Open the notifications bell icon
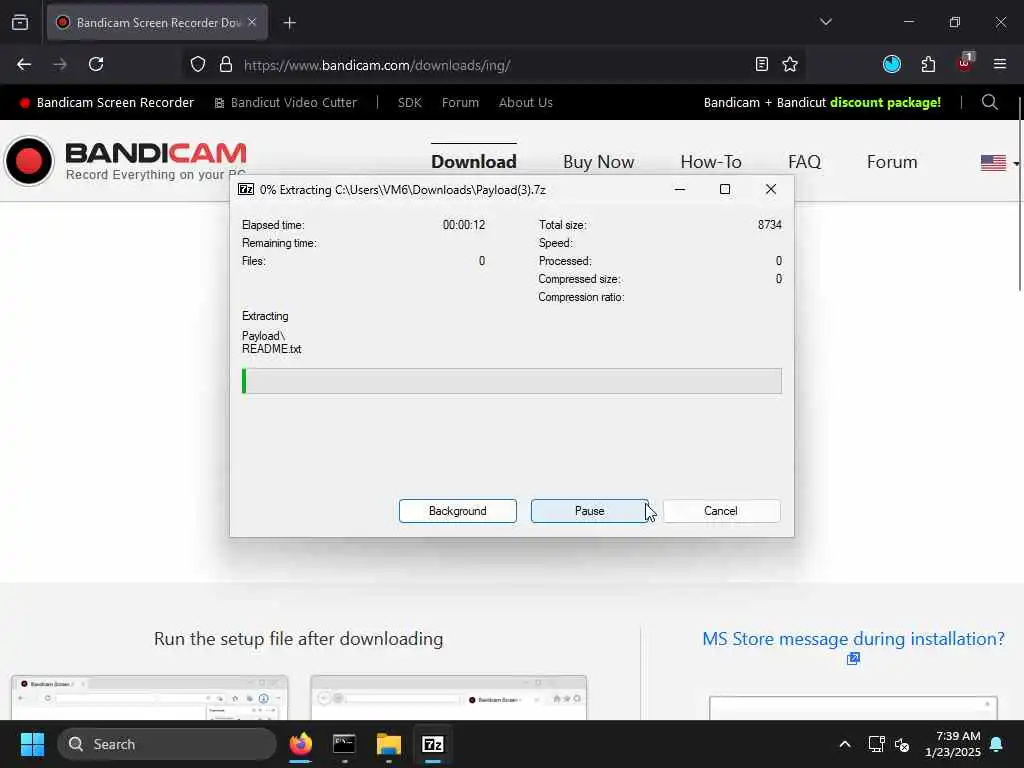Viewport: 1024px width, 768px height. tap(997, 744)
